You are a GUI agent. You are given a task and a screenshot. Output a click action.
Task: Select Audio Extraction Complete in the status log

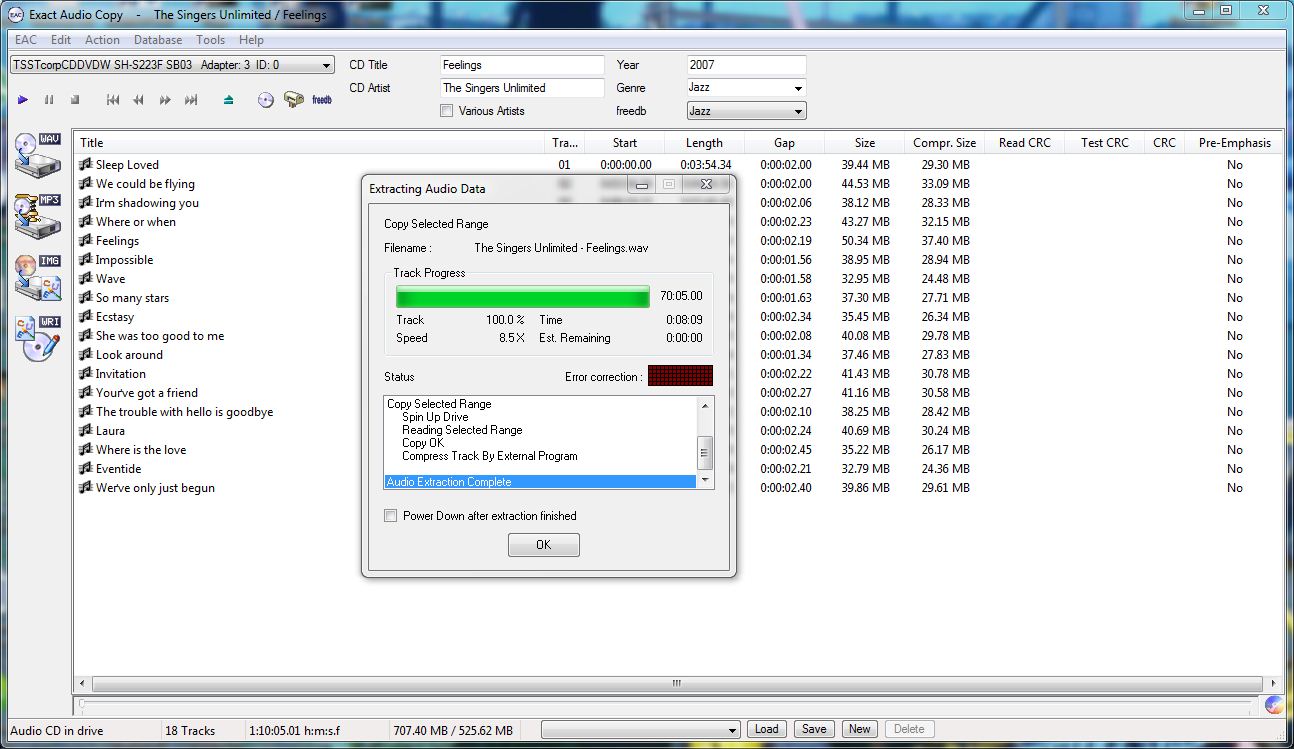coord(540,482)
